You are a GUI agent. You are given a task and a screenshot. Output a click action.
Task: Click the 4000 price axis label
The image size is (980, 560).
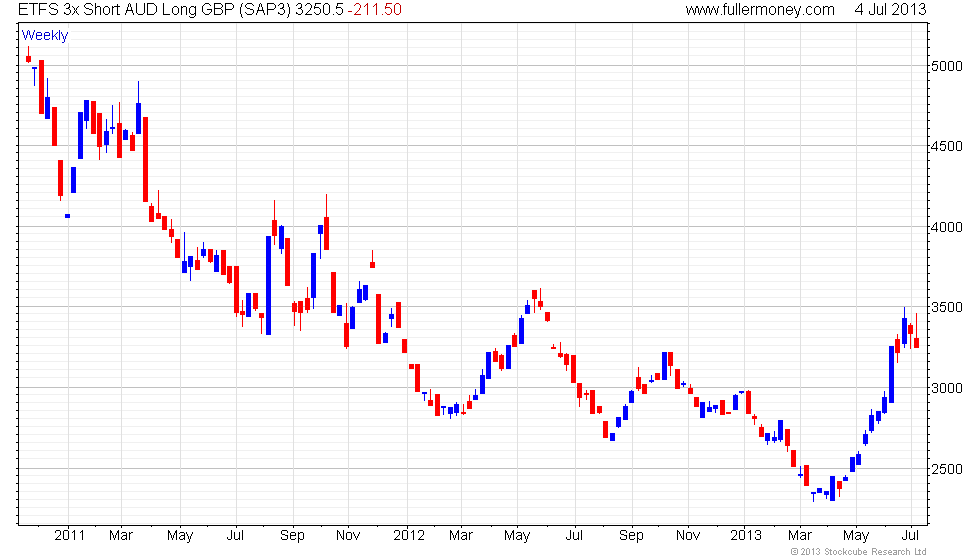[946, 228]
